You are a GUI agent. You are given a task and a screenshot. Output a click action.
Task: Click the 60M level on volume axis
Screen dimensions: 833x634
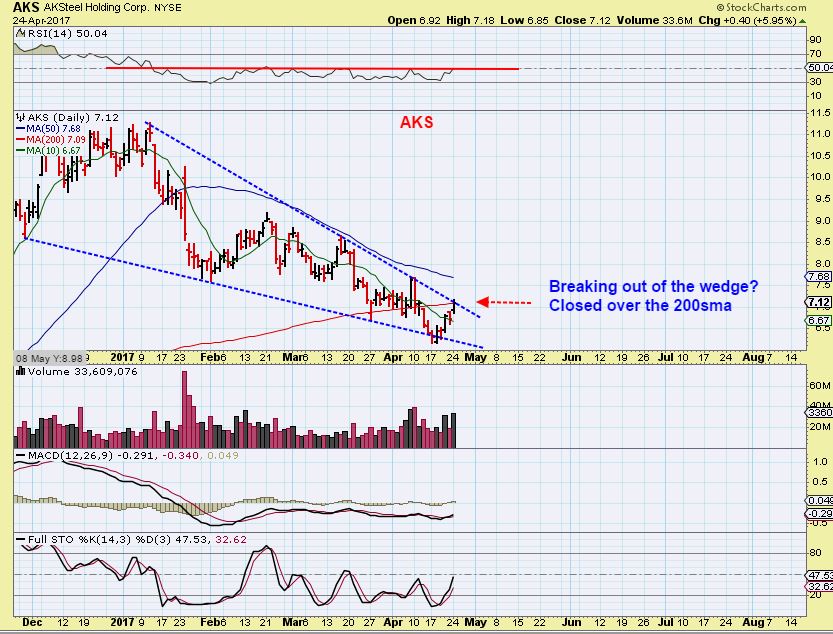pyautogui.click(x=820, y=386)
